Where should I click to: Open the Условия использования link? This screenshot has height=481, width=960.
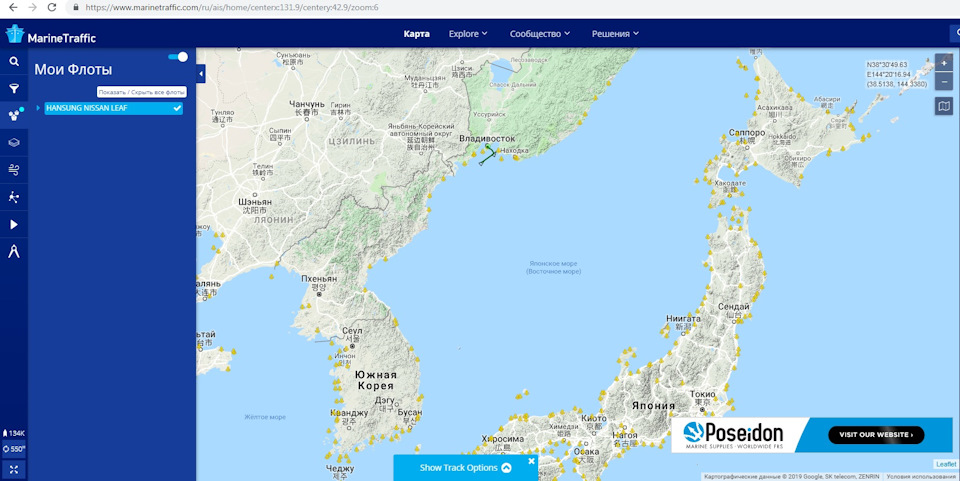[921, 476]
